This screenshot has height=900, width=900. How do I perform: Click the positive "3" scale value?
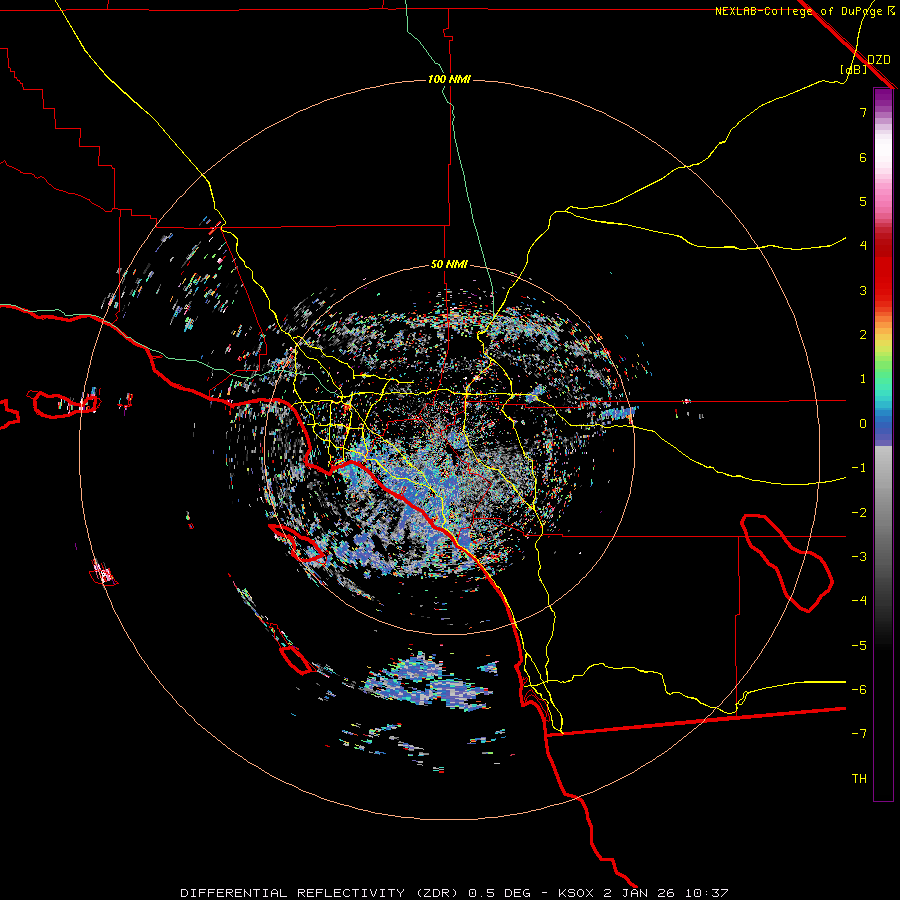point(863,290)
